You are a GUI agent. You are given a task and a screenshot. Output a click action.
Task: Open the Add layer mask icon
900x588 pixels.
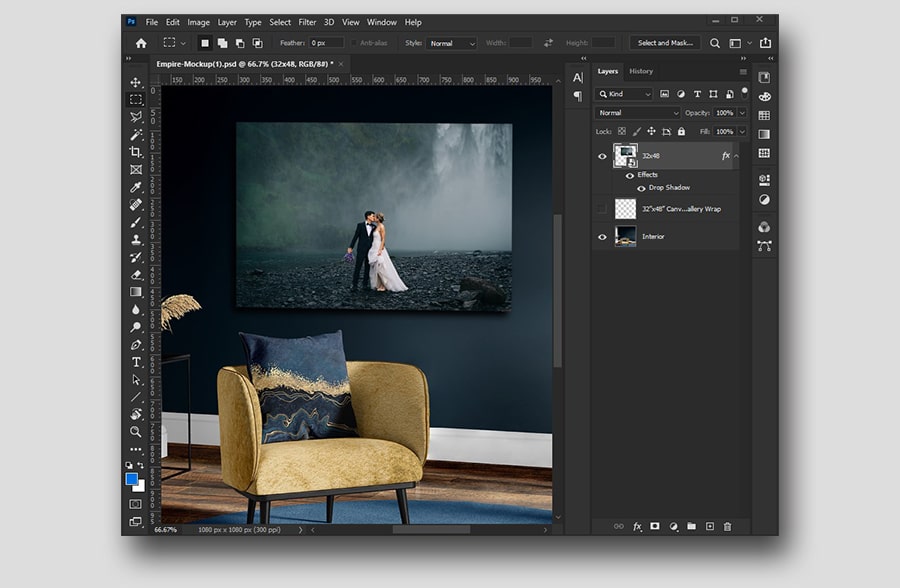pos(655,527)
